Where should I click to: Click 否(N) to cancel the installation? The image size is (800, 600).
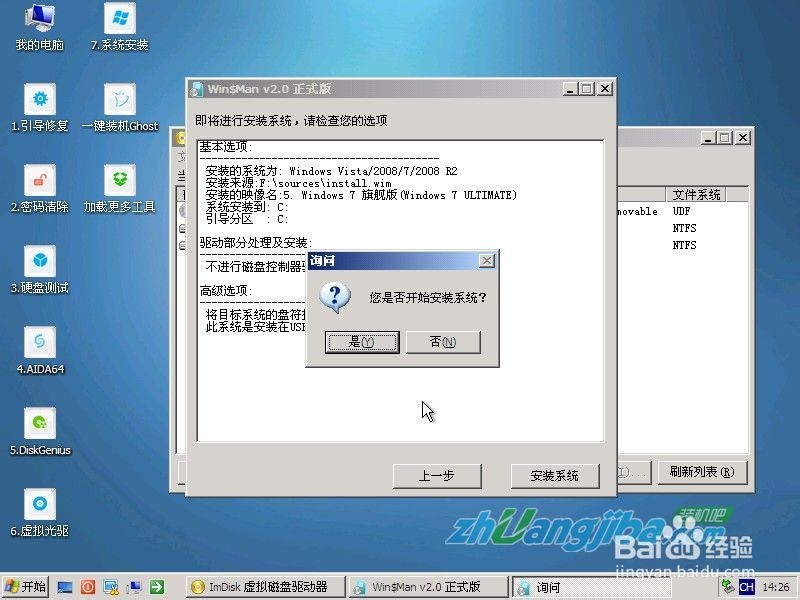coord(443,342)
